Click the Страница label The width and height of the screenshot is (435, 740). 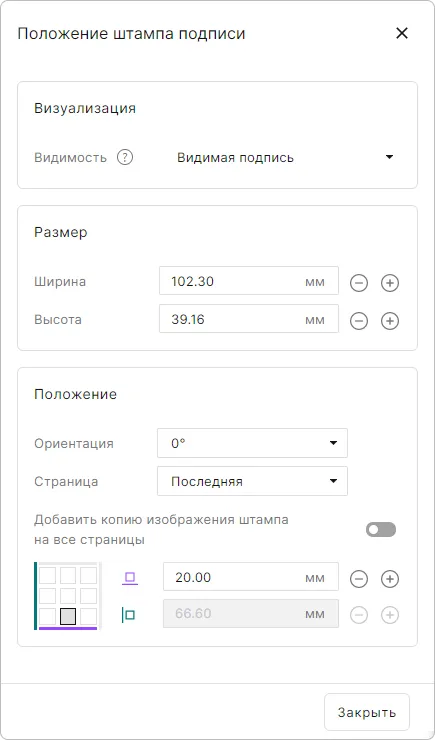pos(66,481)
